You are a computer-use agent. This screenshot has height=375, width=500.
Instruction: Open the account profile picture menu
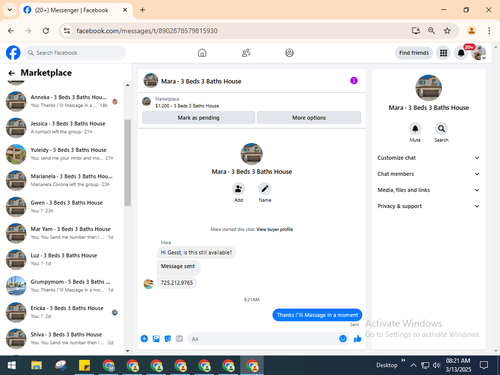pyautogui.click(x=478, y=53)
